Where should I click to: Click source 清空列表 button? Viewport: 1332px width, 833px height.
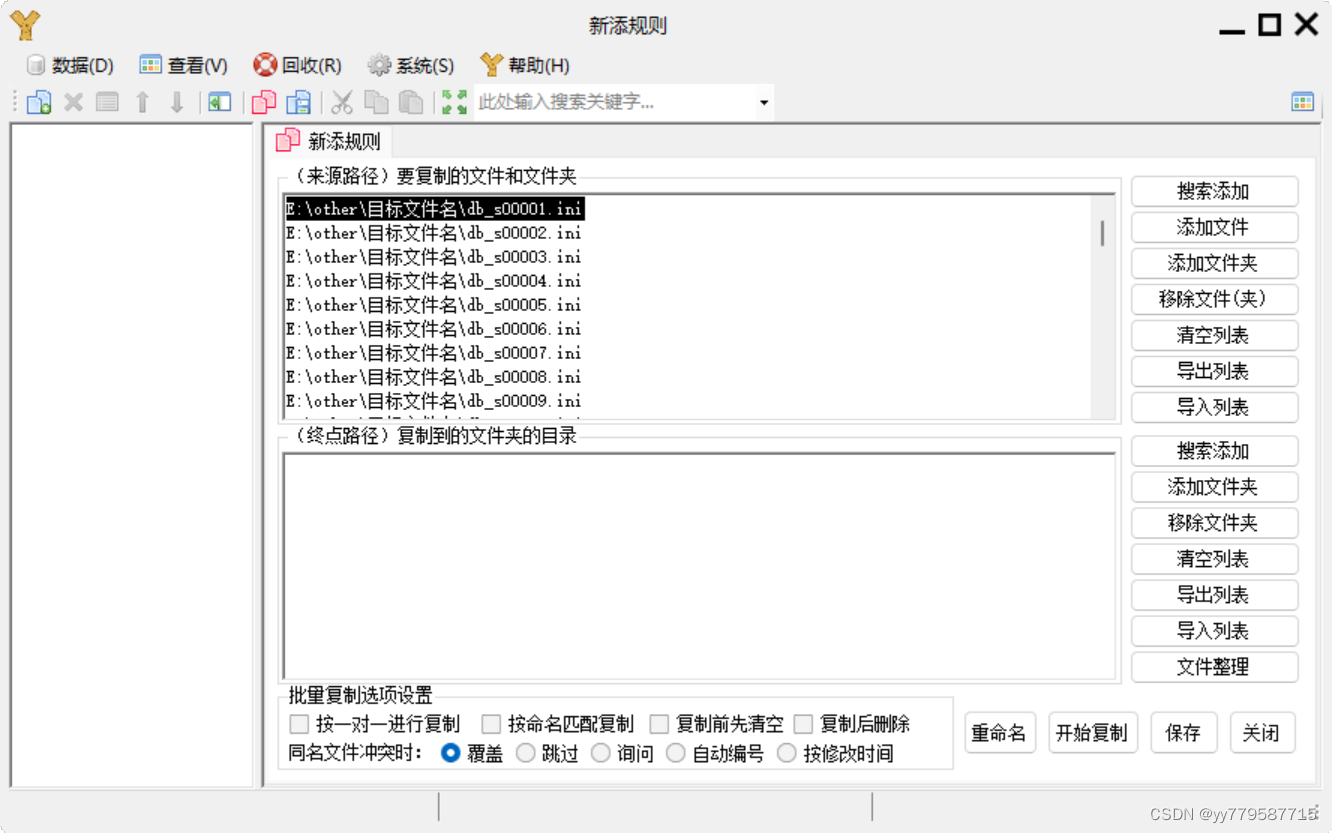click(x=1214, y=335)
